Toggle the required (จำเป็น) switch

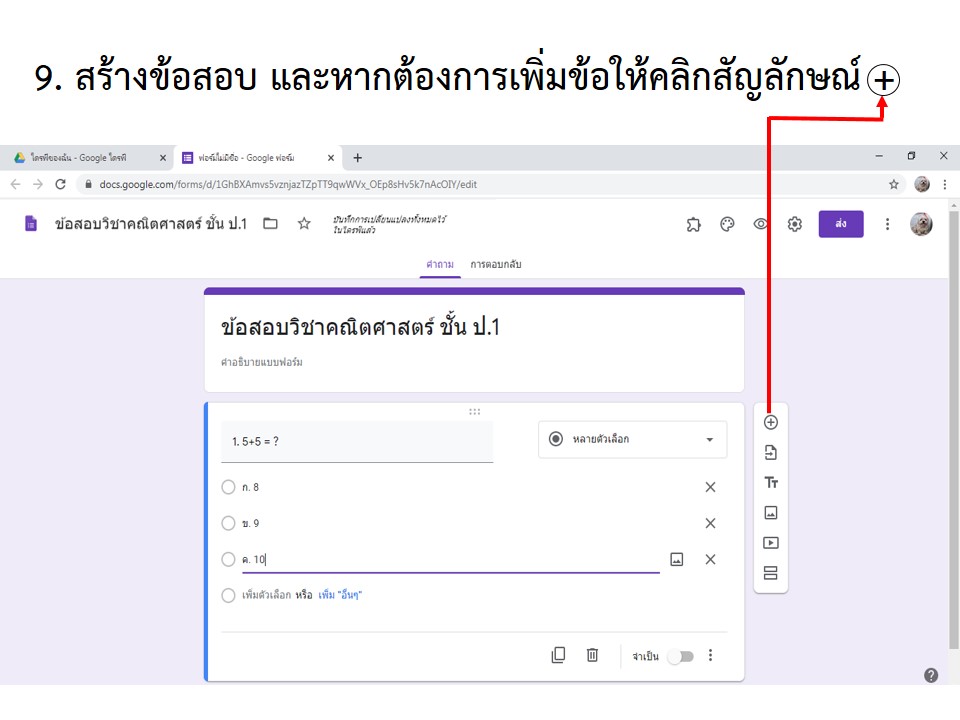[x=680, y=656]
